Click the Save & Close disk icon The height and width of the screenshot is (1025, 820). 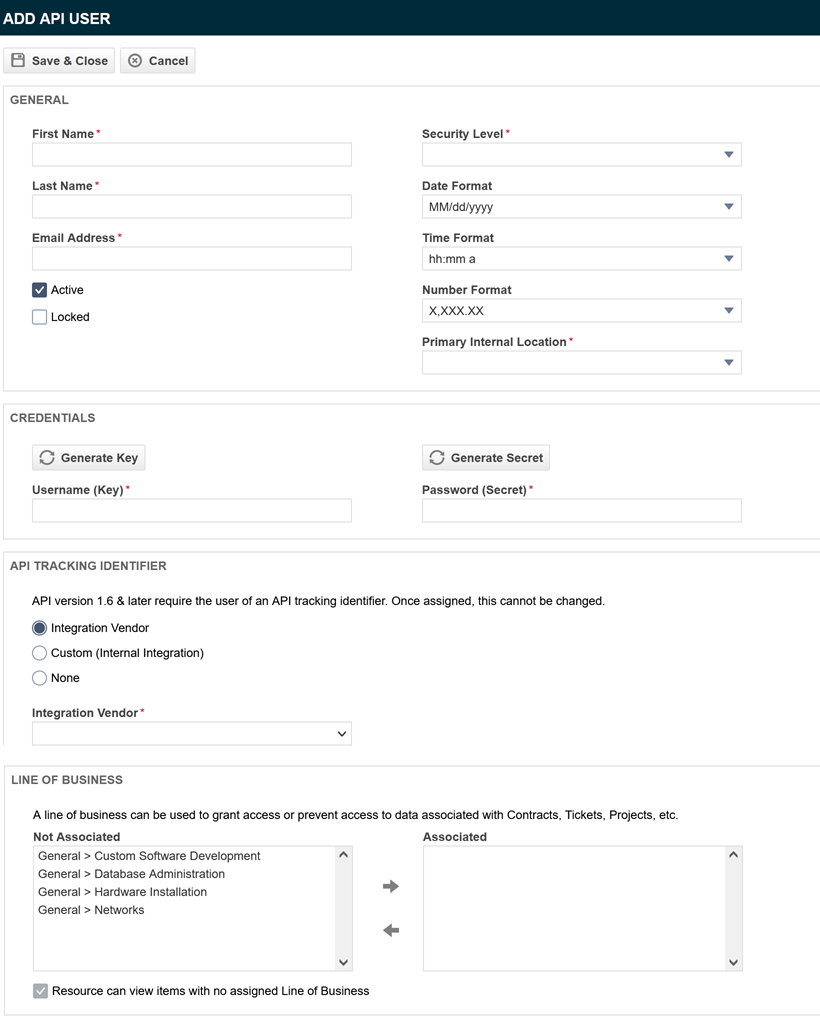18,61
